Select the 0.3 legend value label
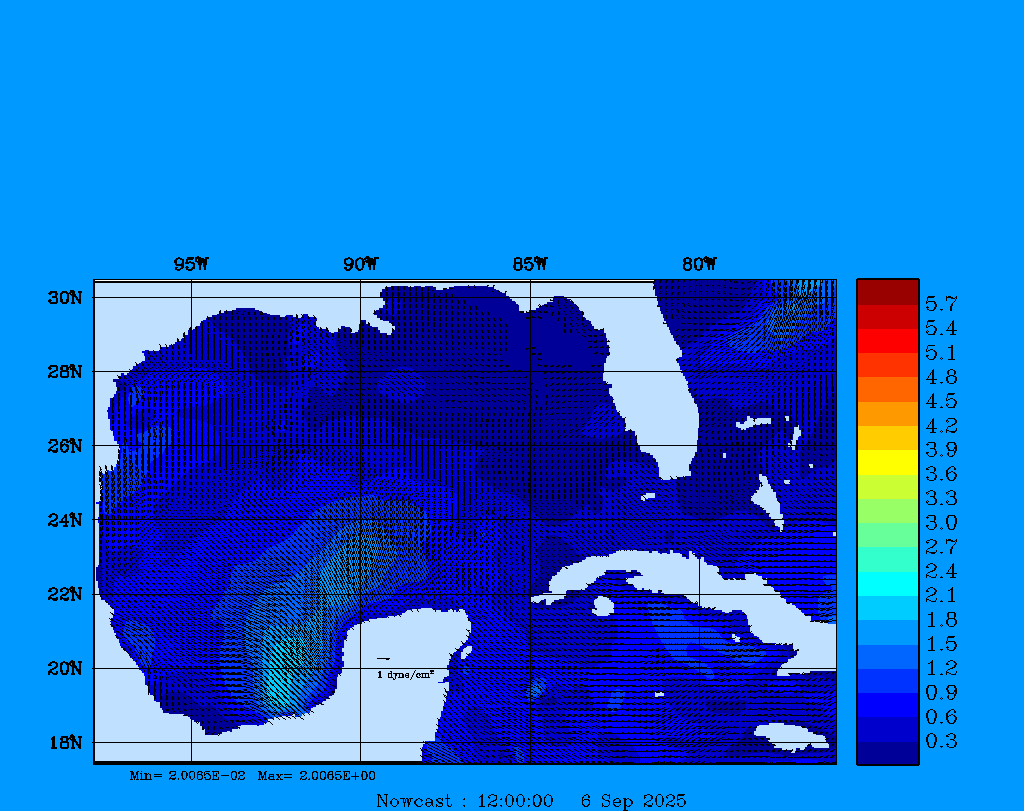 941,741
